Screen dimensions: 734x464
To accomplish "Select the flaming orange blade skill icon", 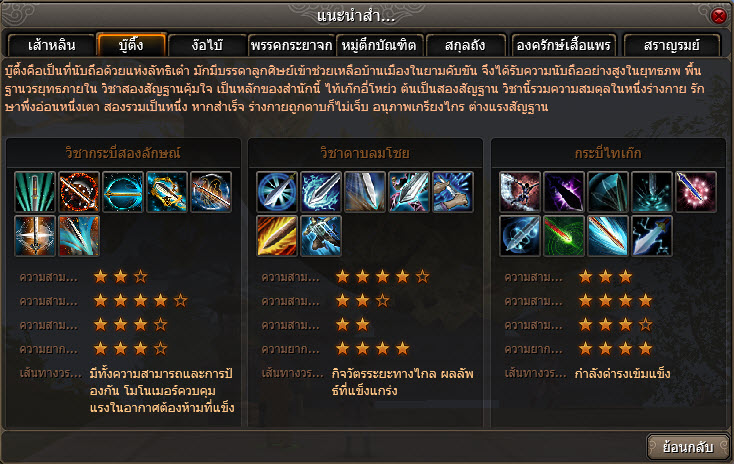I will click(277, 236).
